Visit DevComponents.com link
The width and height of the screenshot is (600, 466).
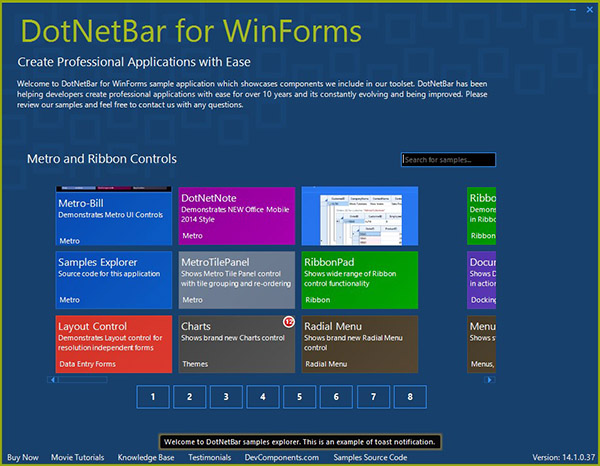tap(282, 457)
